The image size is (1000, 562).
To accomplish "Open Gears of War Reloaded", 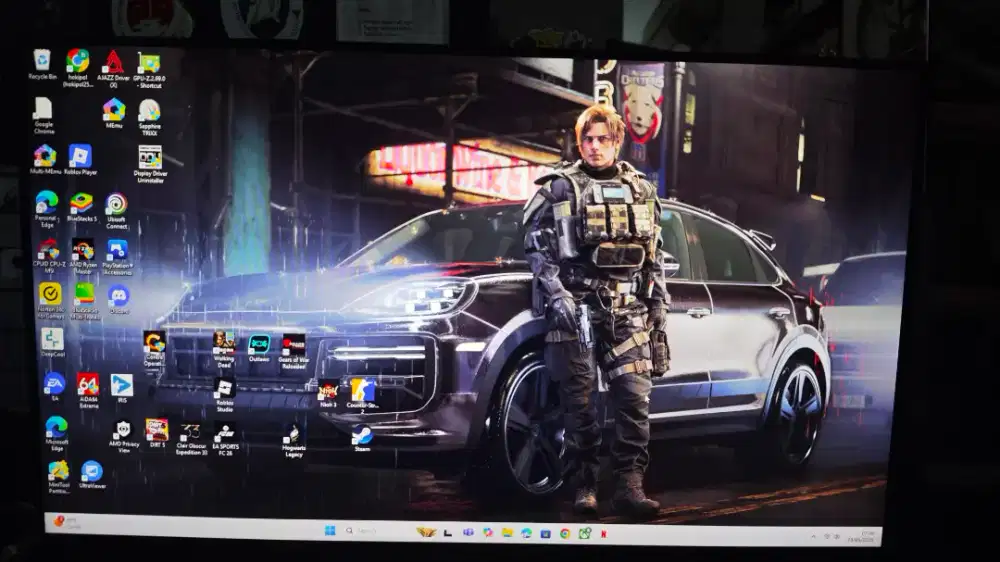I will point(293,351).
